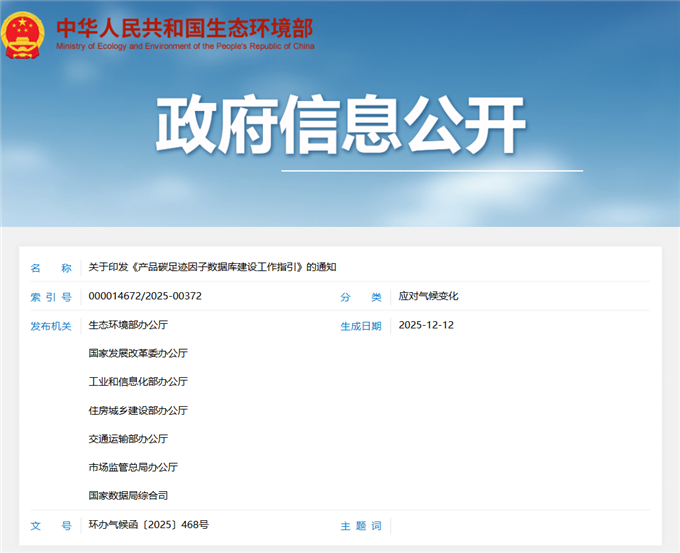Click the 政府信息公开 banner heading
Image resolution: width=680 pixels, height=553 pixels.
click(x=340, y=127)
